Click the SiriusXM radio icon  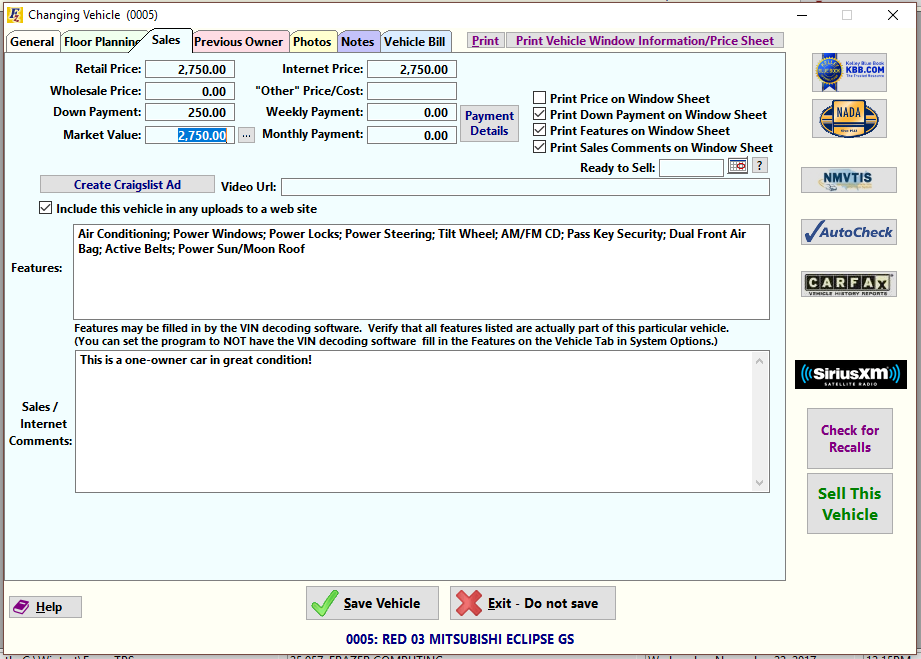click(848, 374)
